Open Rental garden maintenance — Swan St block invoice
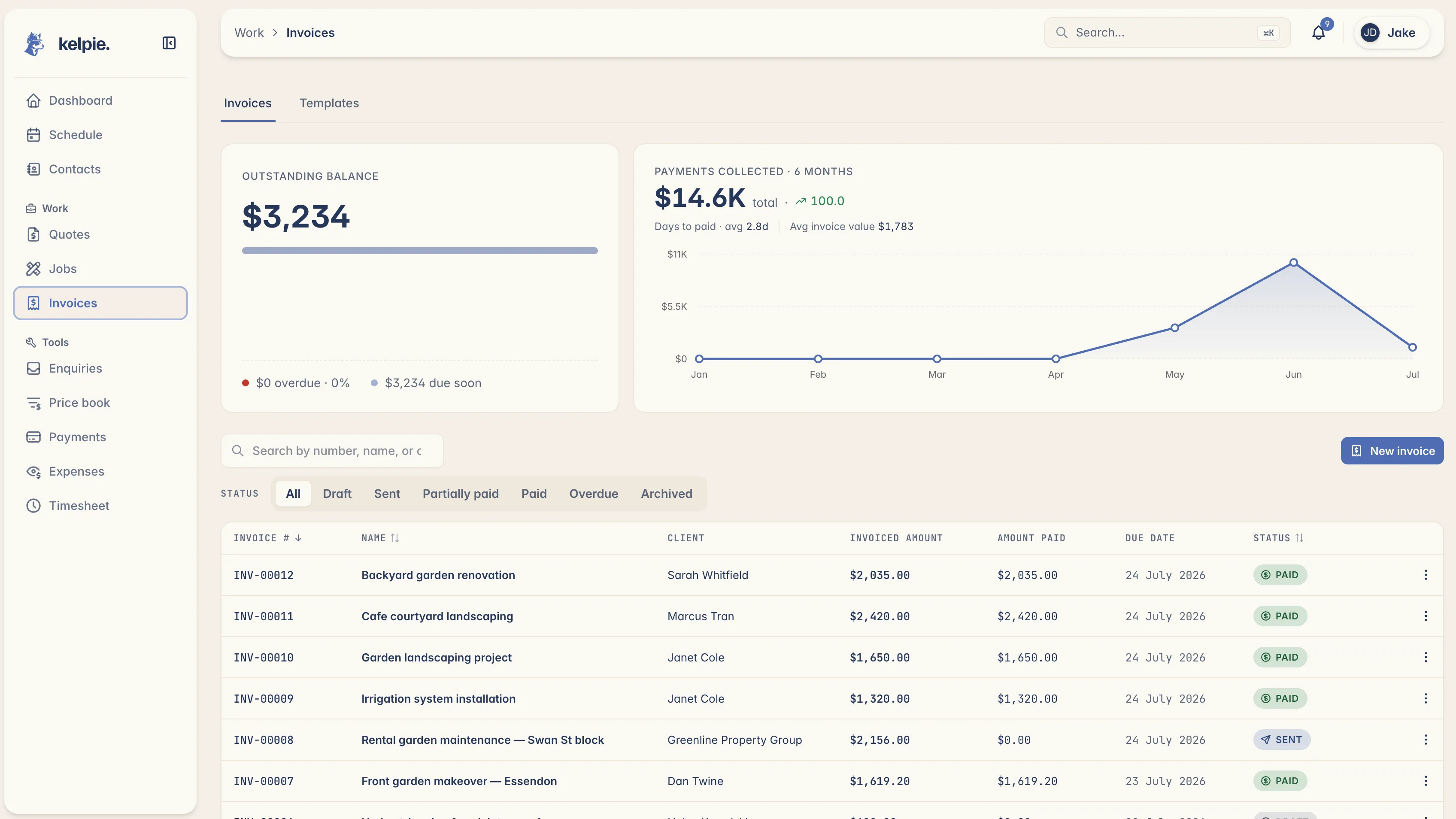Viewport: 1456px width, 819px height. pos(483,740)
